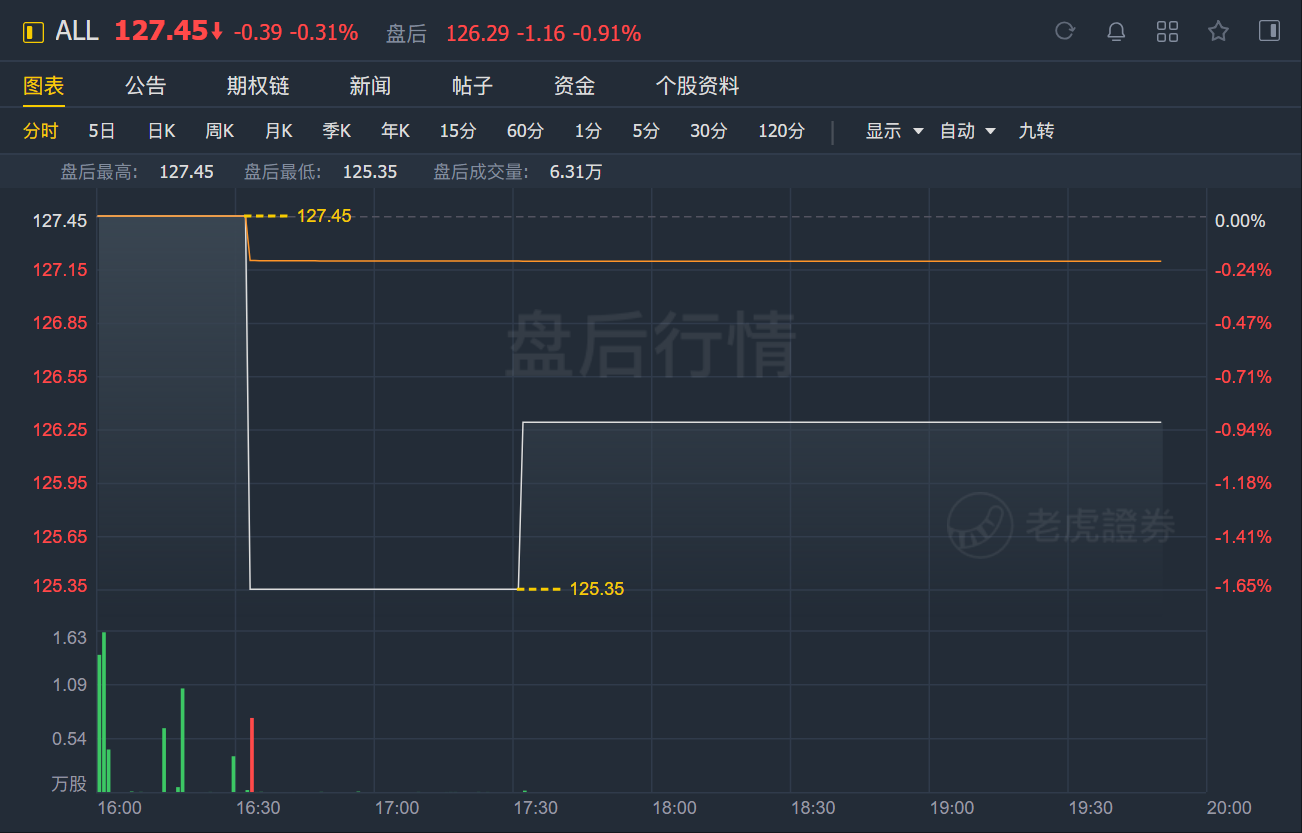Toggle the 九转 indicator

[x=1036, y=131]
